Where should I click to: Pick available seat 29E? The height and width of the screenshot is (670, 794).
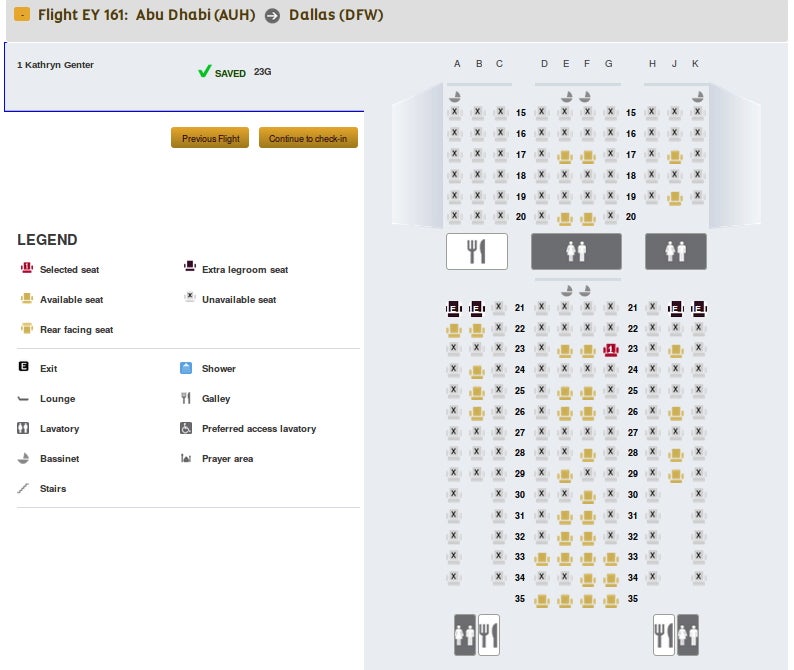(565, 476)
